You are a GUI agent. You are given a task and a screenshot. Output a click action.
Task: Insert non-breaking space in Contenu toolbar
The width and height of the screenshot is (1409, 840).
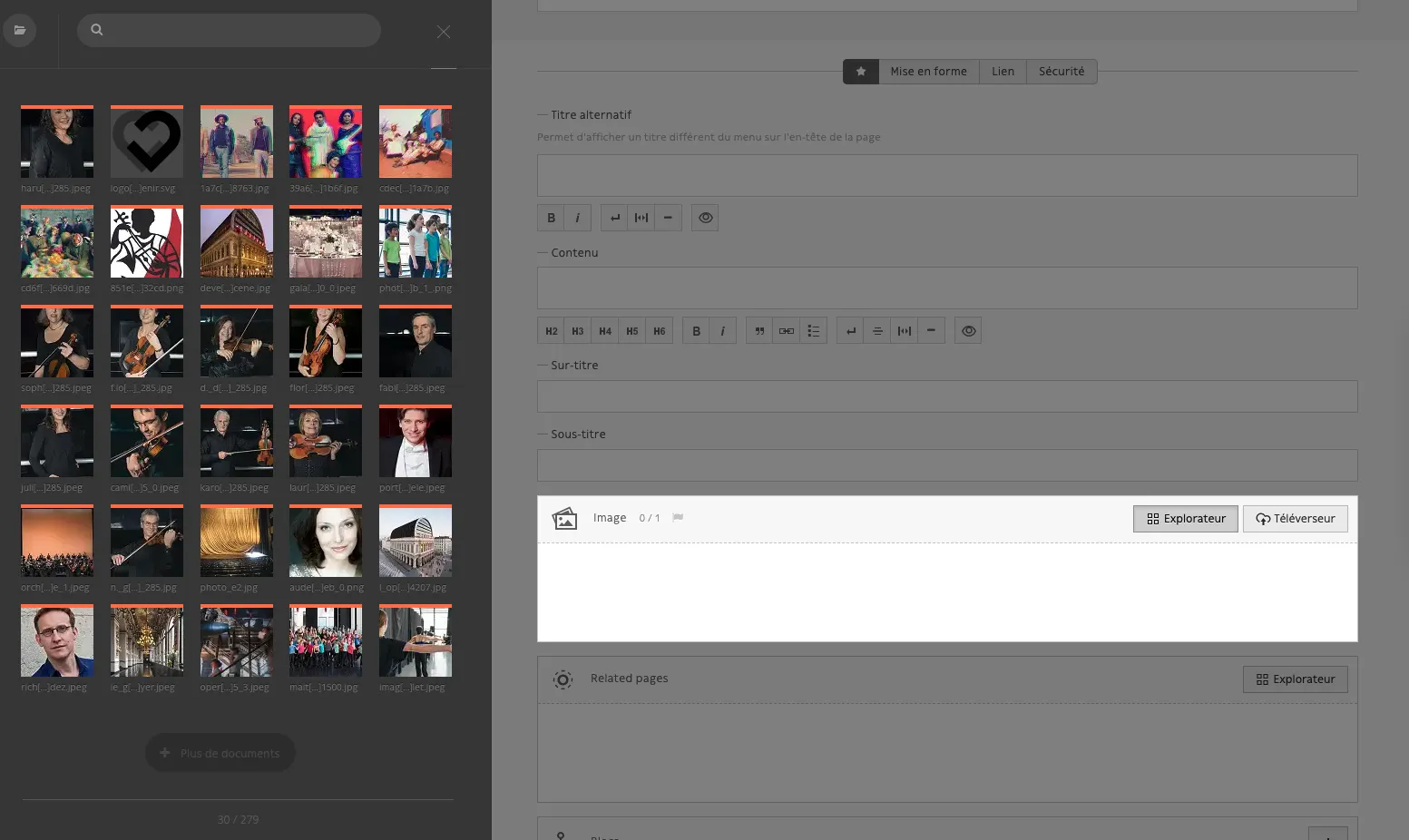905,331
